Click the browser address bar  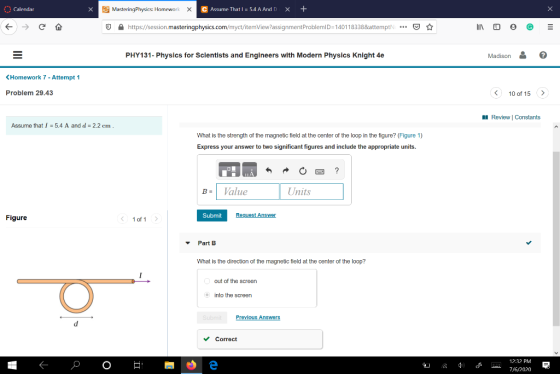261,27
